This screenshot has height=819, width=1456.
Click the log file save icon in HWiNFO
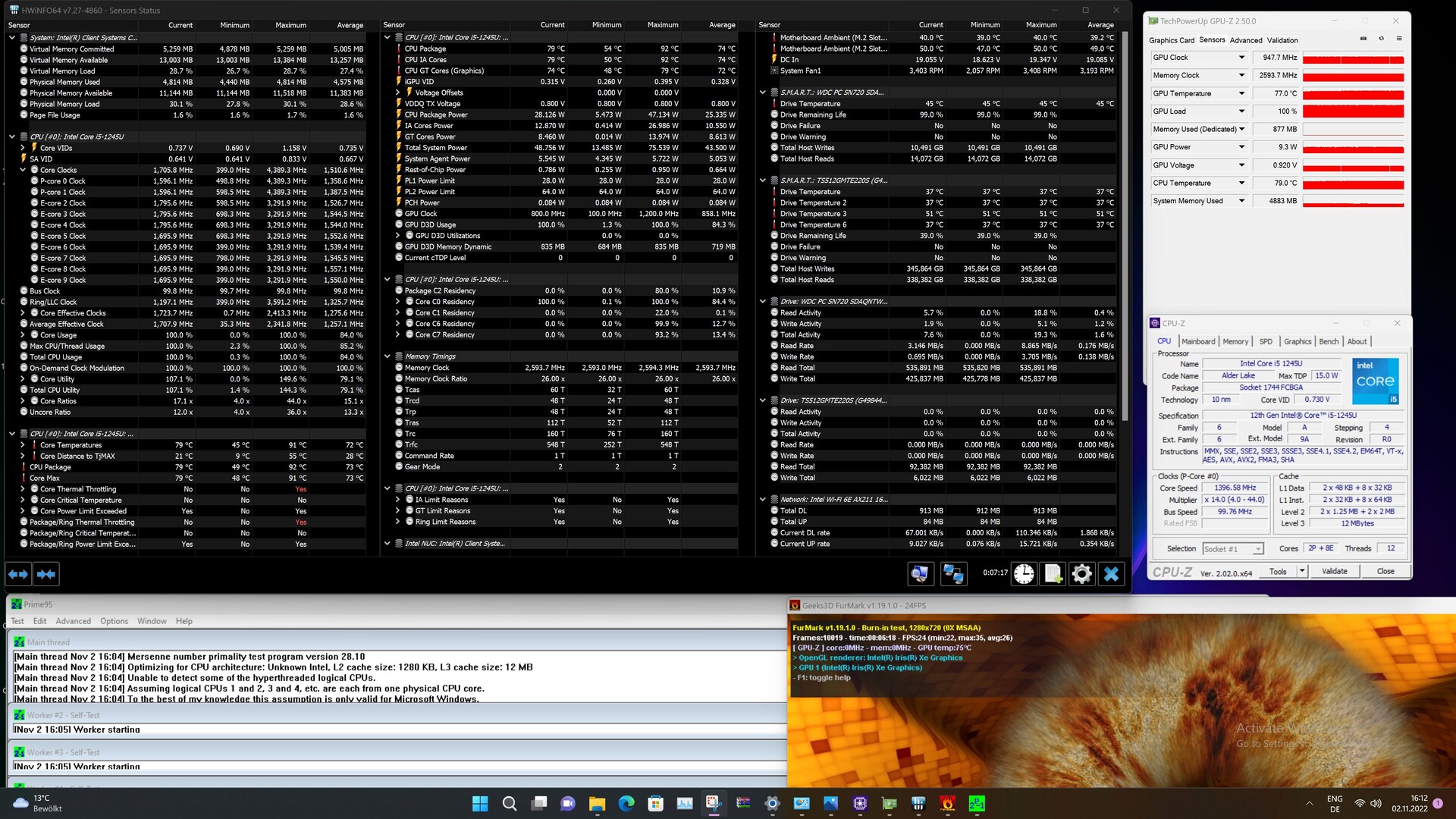tap(1053, 574)
